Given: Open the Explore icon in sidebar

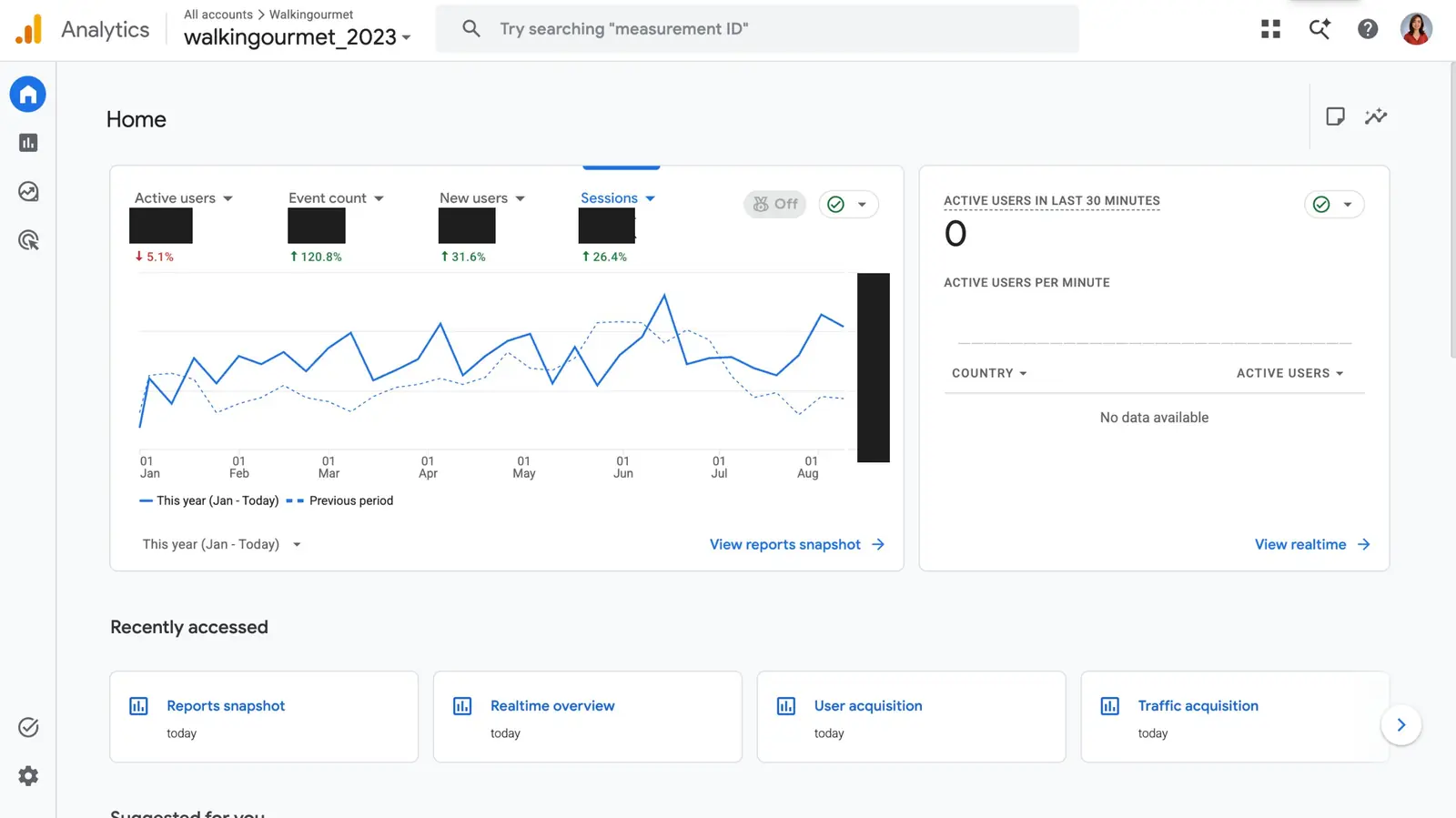Looking at the screenshot, I should (x=28, y=192).
